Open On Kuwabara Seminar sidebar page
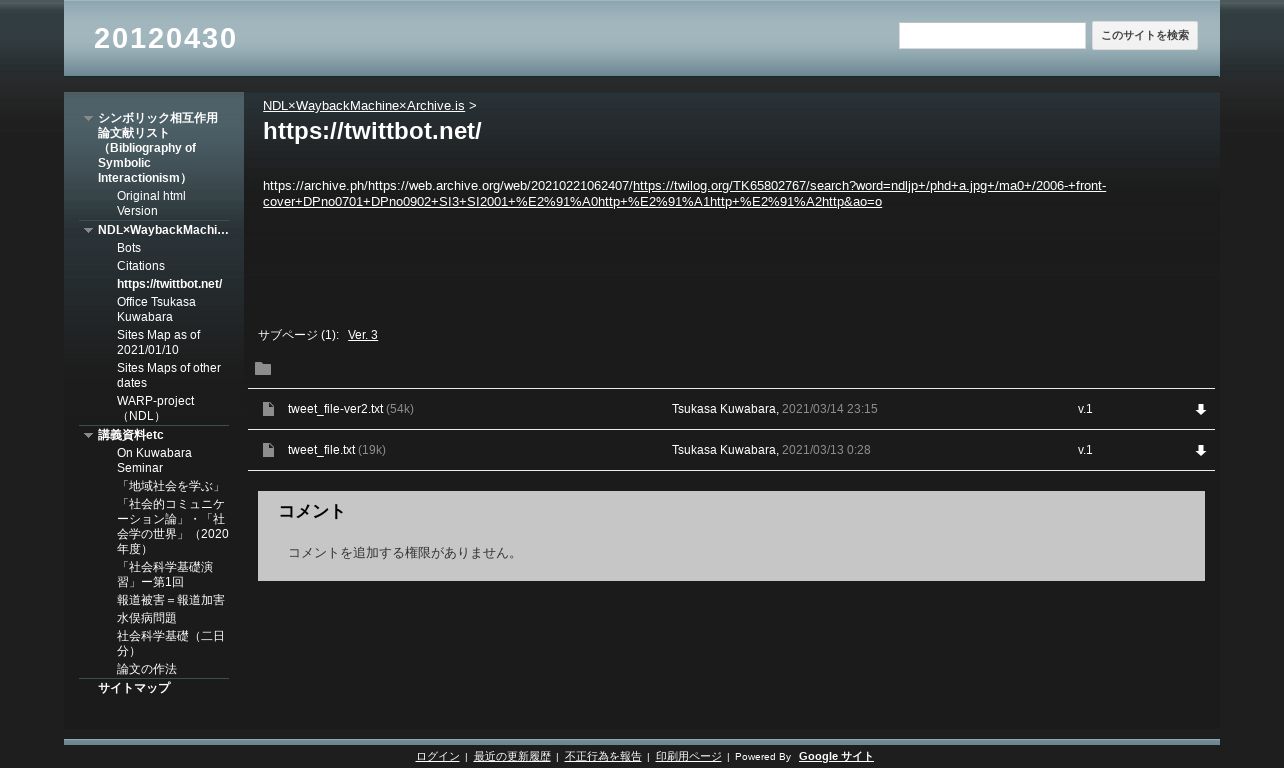Image resolution: width=1284 pixels, height=768 pixels. pos(154,460)
